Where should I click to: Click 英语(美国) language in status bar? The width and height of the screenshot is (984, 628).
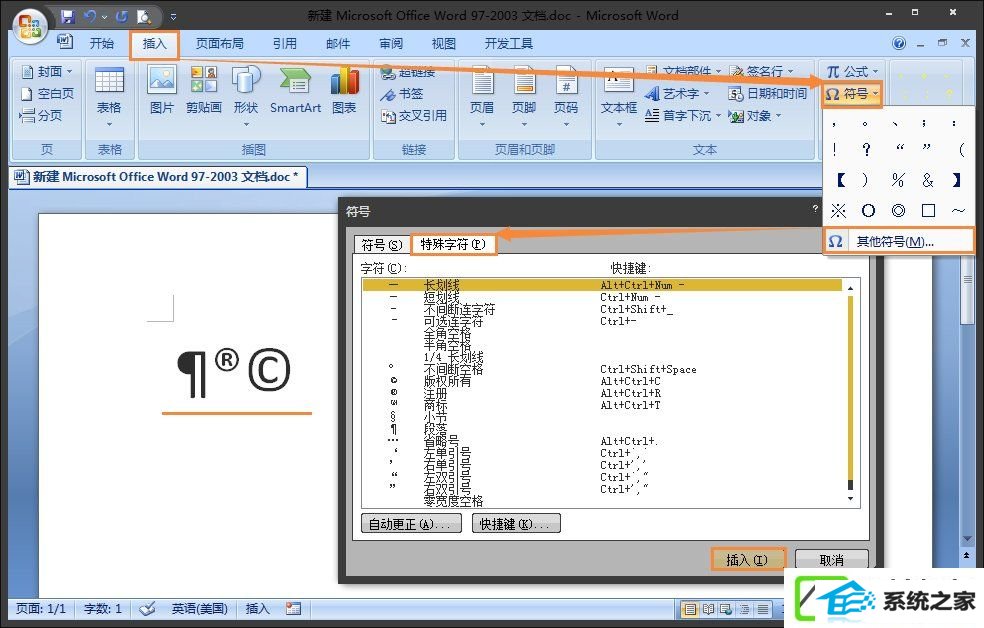200,609
